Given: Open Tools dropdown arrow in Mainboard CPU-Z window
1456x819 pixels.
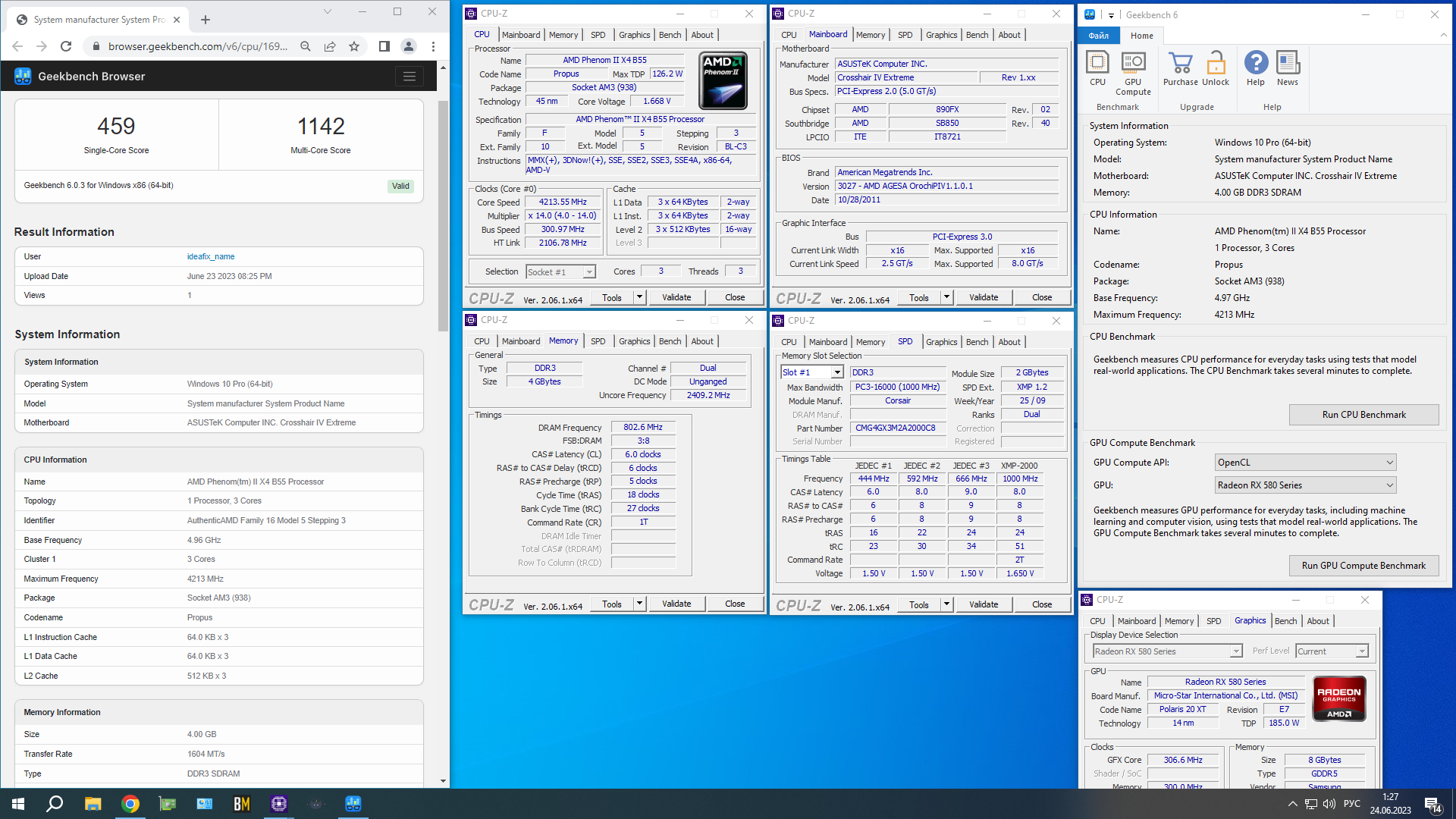Looking at the screenshot, I should click(947, 297).
